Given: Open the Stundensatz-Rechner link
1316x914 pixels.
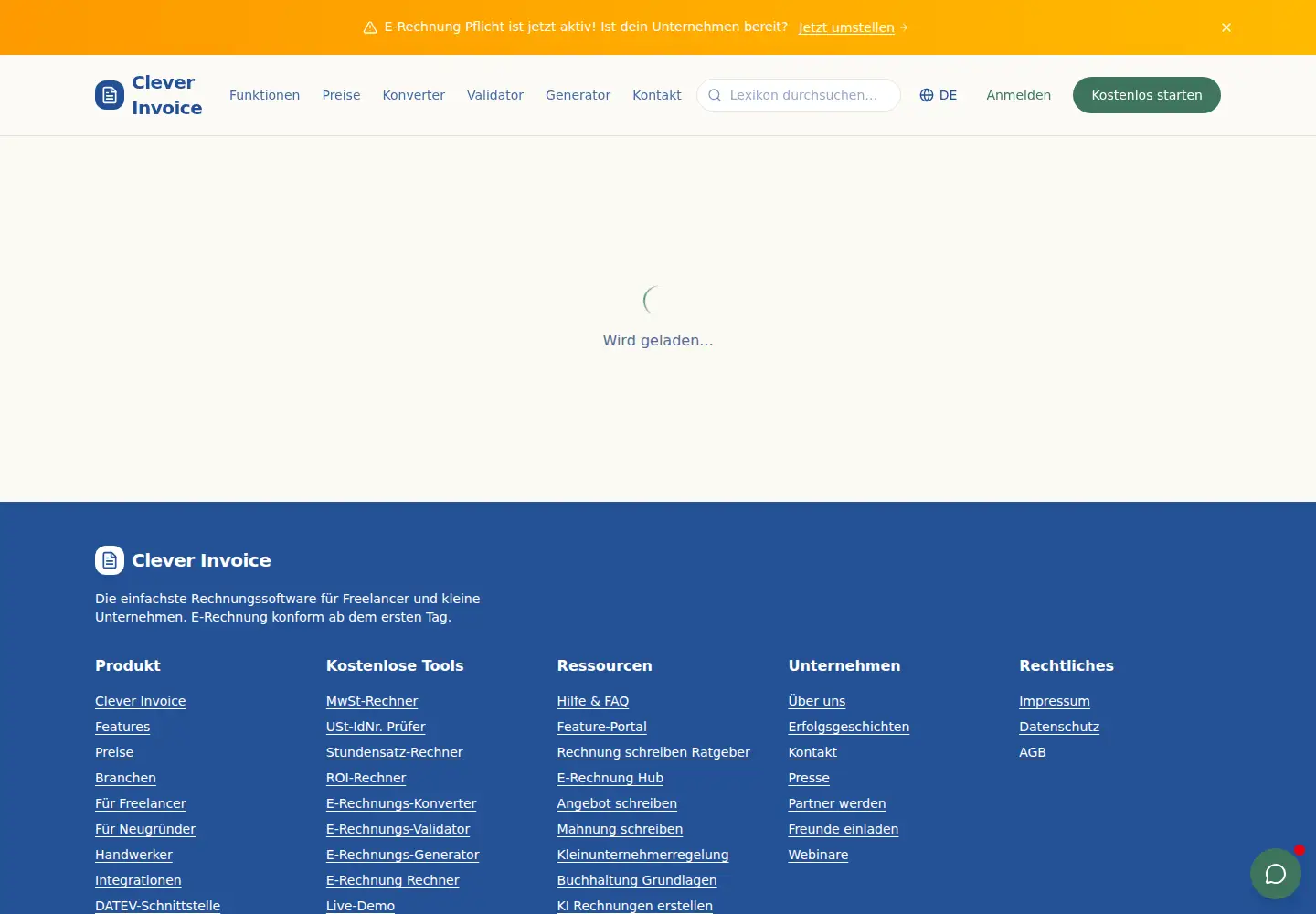Looking at the screenshot, I should pyautogui.click(x=395, y=752).
